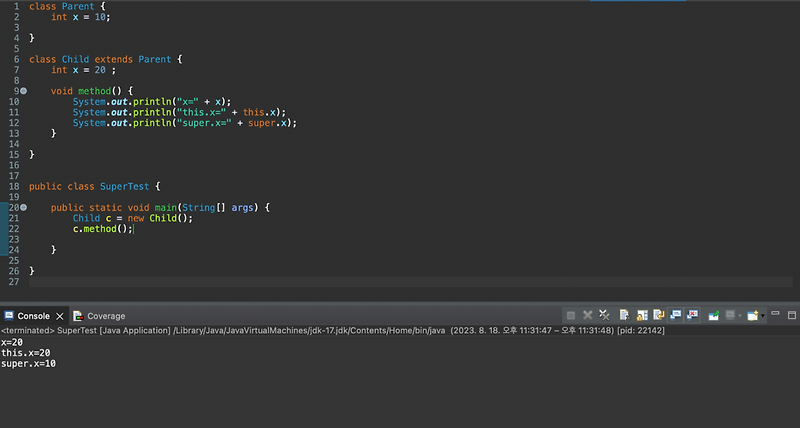The width and height of the screenshot is (800, 428).
Task: Click the 'class Parent {' declaration line
Action: (x=67, y=7)
